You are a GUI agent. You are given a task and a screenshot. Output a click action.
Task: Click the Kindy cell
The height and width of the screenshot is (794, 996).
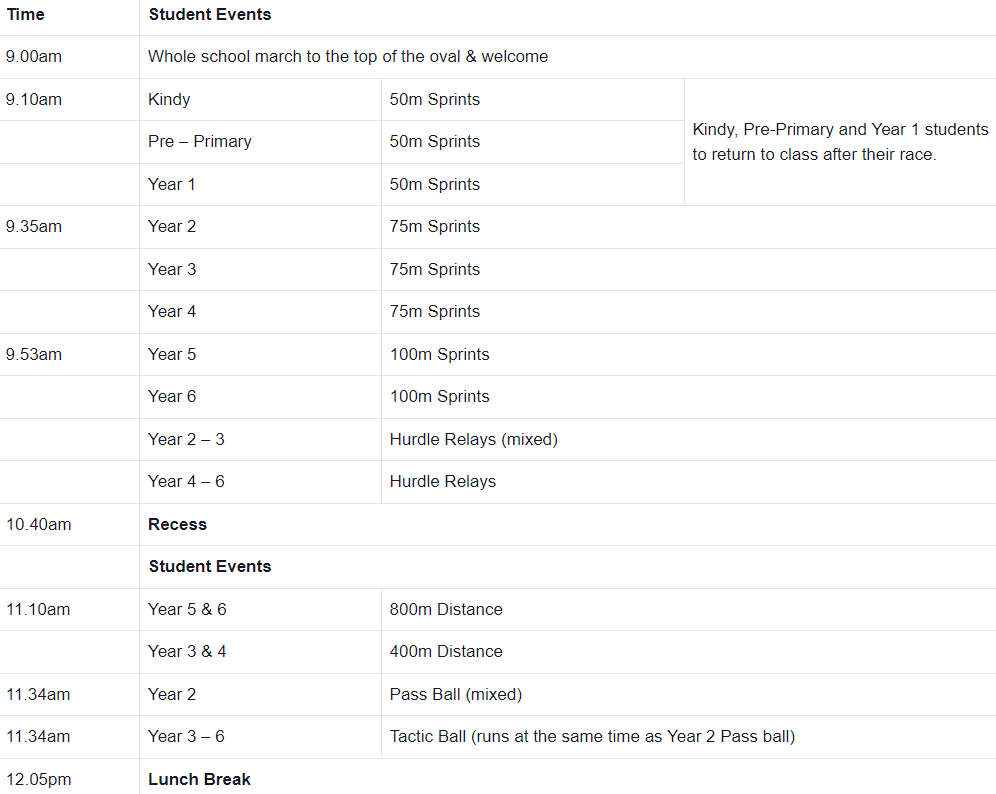tap(169, 99)
